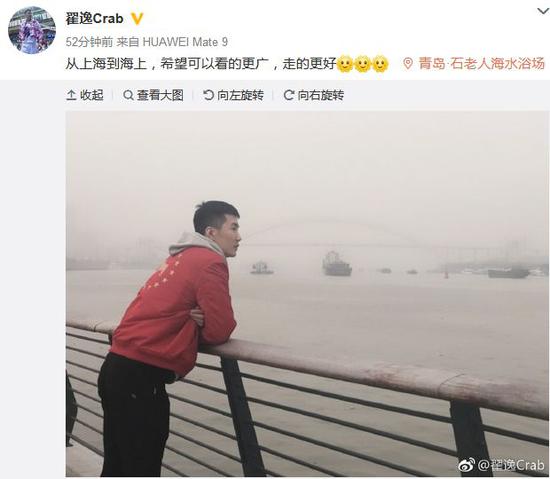Open full-size view with 查看大图
This screenshot has height=479, width=550.
(153, 95)
